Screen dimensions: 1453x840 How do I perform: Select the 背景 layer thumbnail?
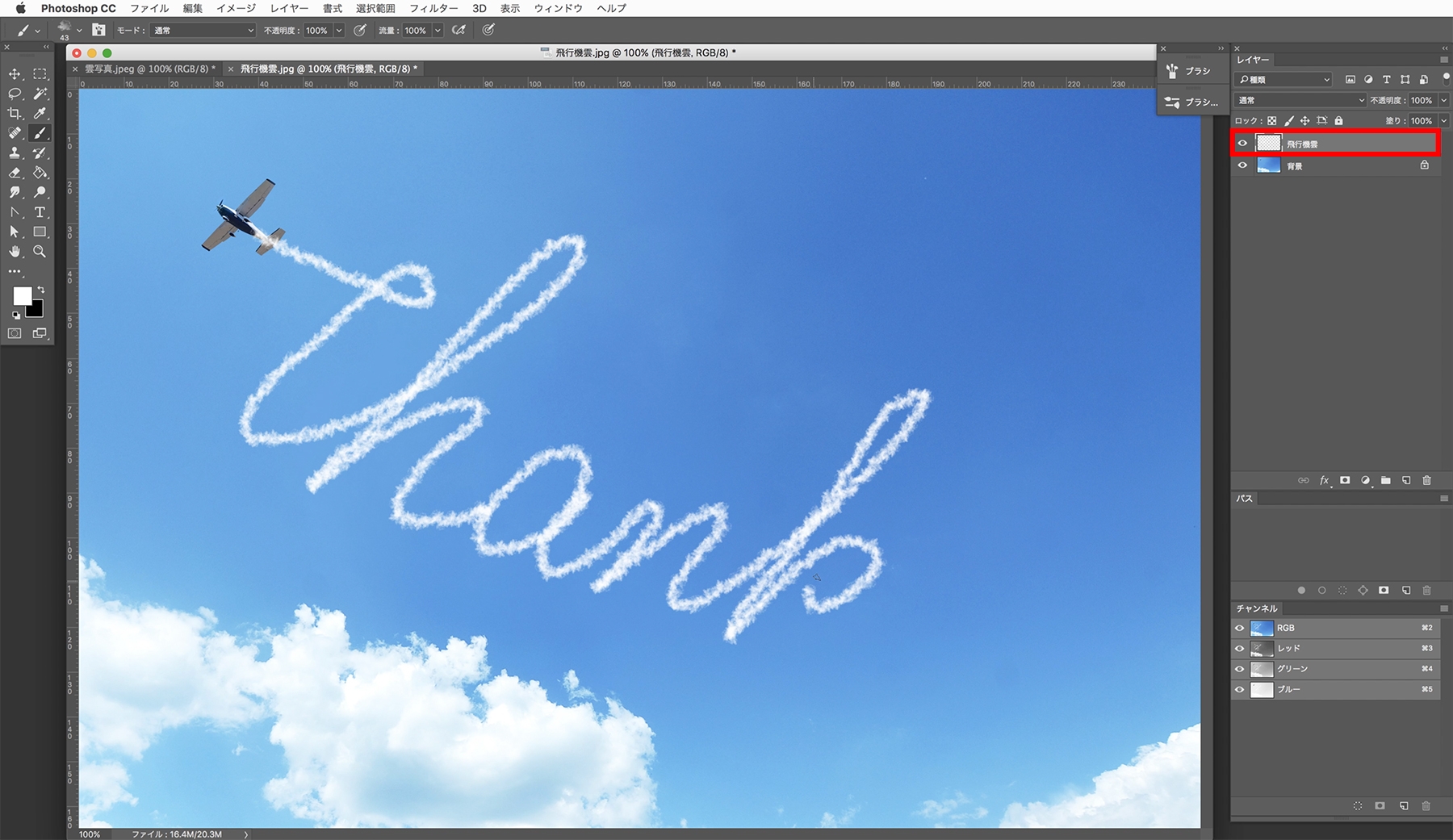1269,165
